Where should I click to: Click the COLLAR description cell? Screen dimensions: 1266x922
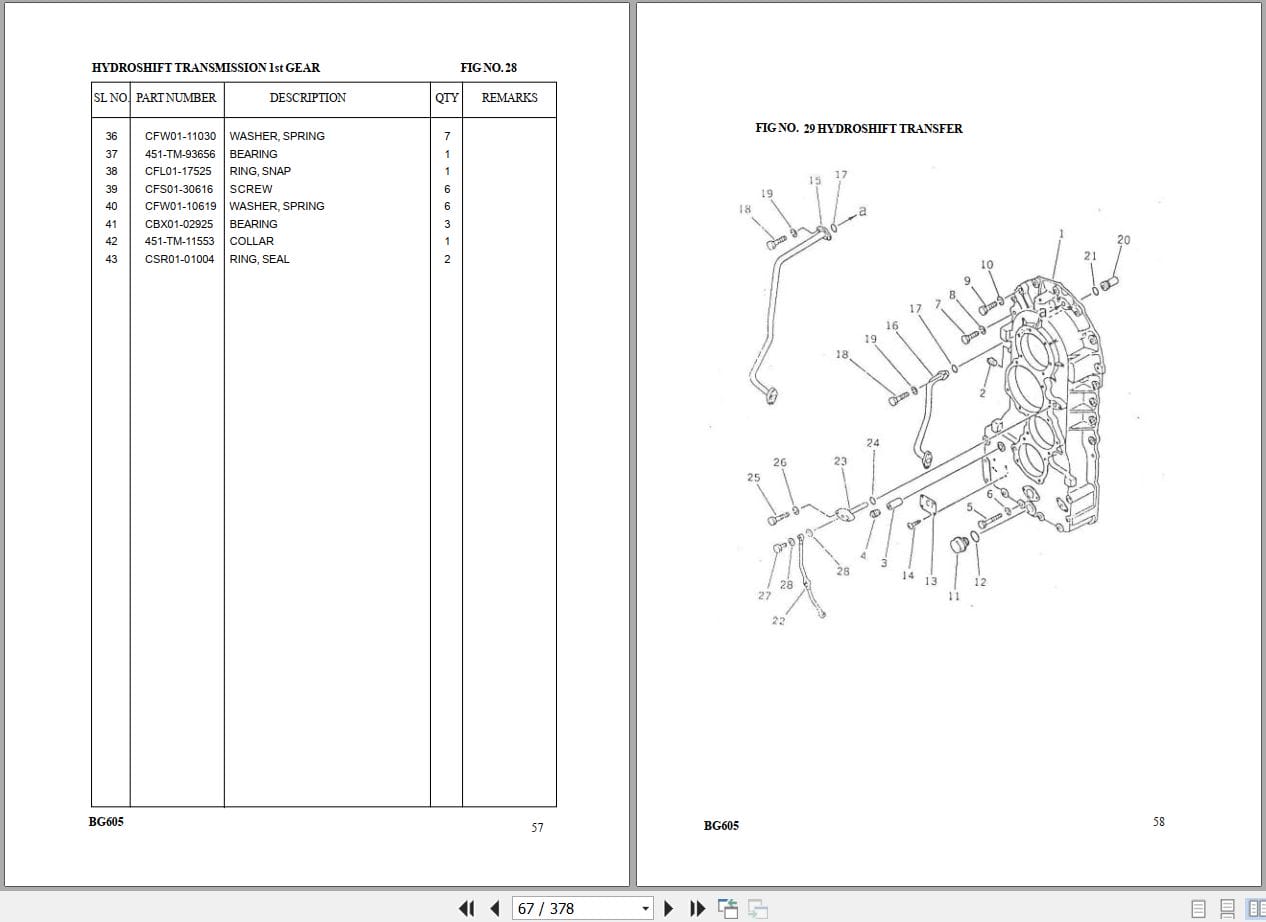point(252,241)
